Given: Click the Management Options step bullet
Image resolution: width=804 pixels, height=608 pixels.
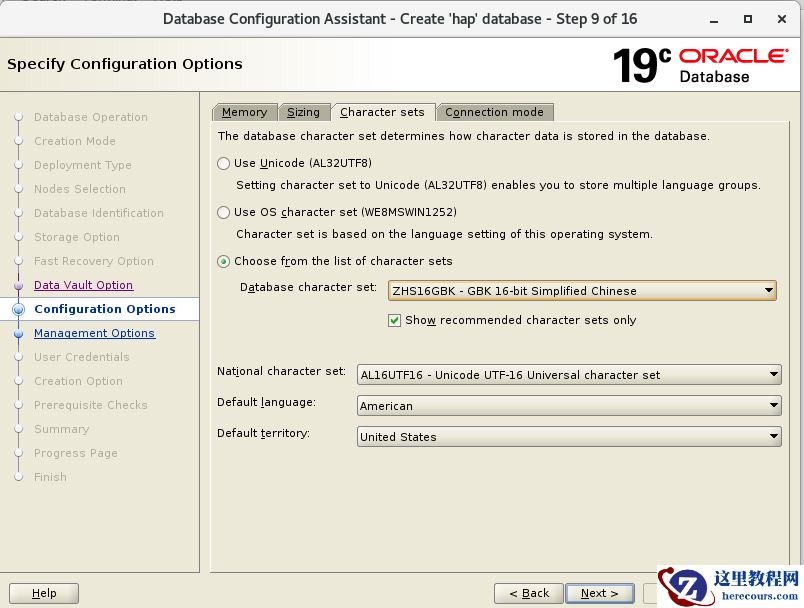Looking at the screenshot, I should click(x=19, y=334).
